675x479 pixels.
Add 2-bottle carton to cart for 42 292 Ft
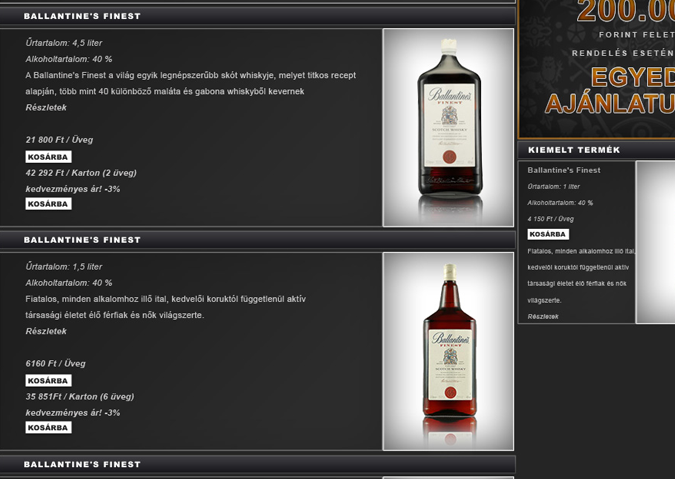48,204
